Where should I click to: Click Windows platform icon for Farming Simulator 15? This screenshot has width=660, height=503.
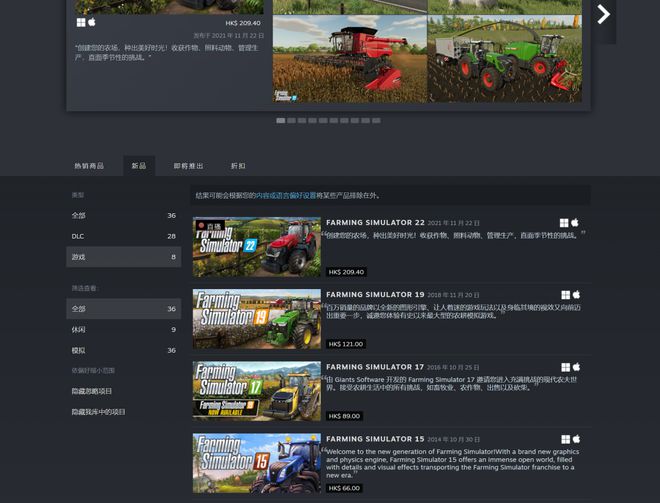(566, 439)
